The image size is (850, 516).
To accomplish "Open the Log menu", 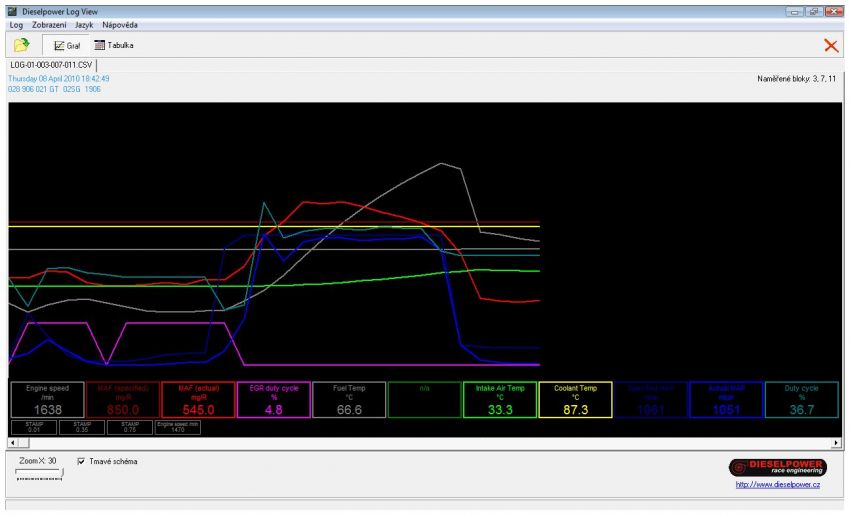I will coord(16,24).
